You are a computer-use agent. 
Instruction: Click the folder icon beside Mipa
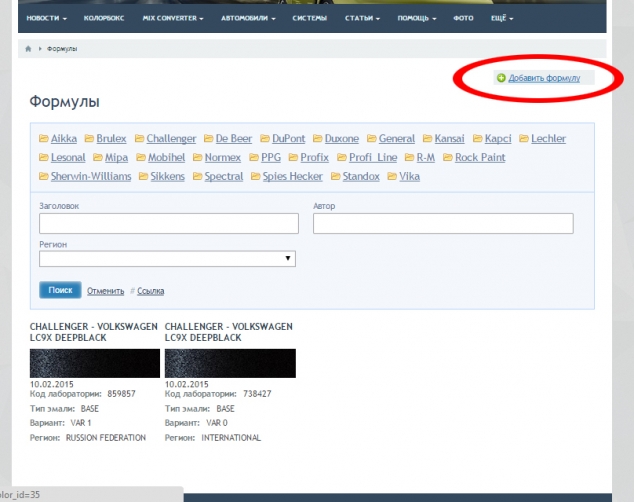click(97, 157)
